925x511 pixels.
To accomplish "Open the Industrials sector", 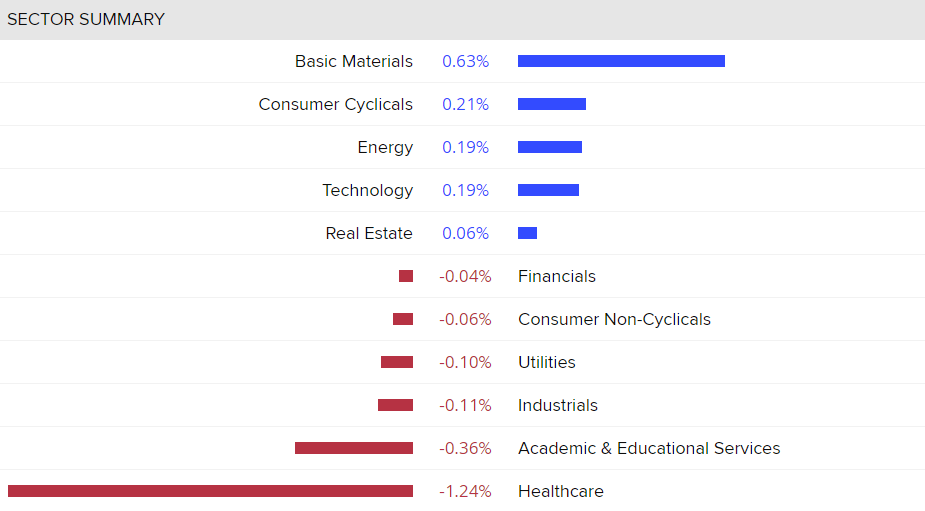I will [x=557, y=405].
